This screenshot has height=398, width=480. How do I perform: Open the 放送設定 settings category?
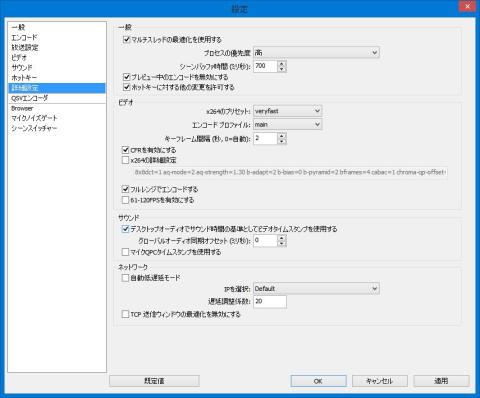[x=57, y=47]
